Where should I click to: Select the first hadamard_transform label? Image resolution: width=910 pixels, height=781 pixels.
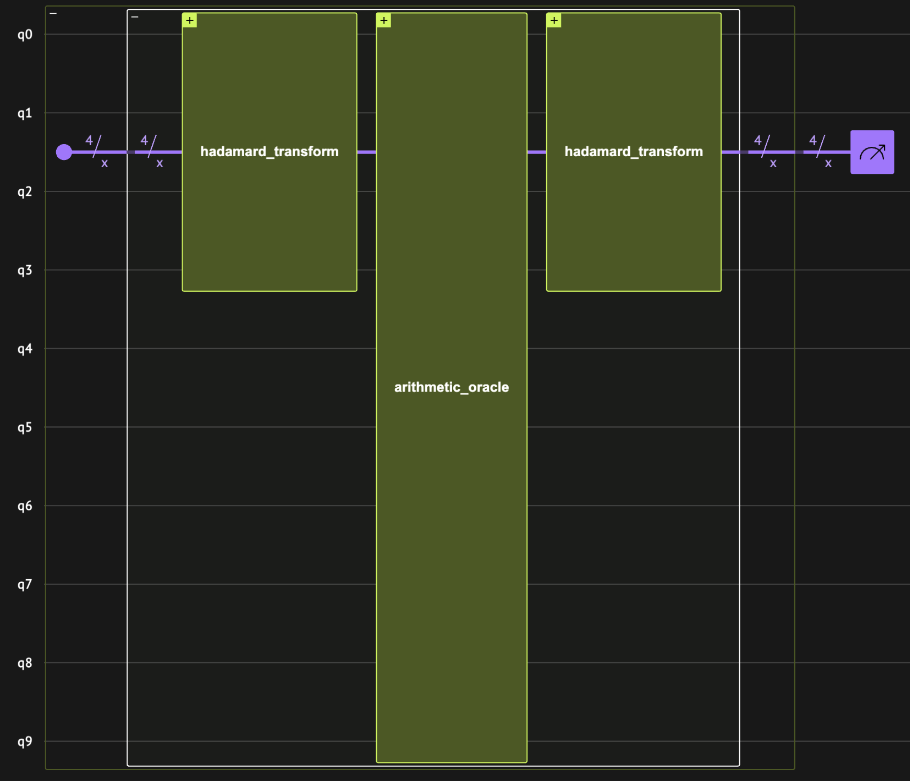point(269,152)
